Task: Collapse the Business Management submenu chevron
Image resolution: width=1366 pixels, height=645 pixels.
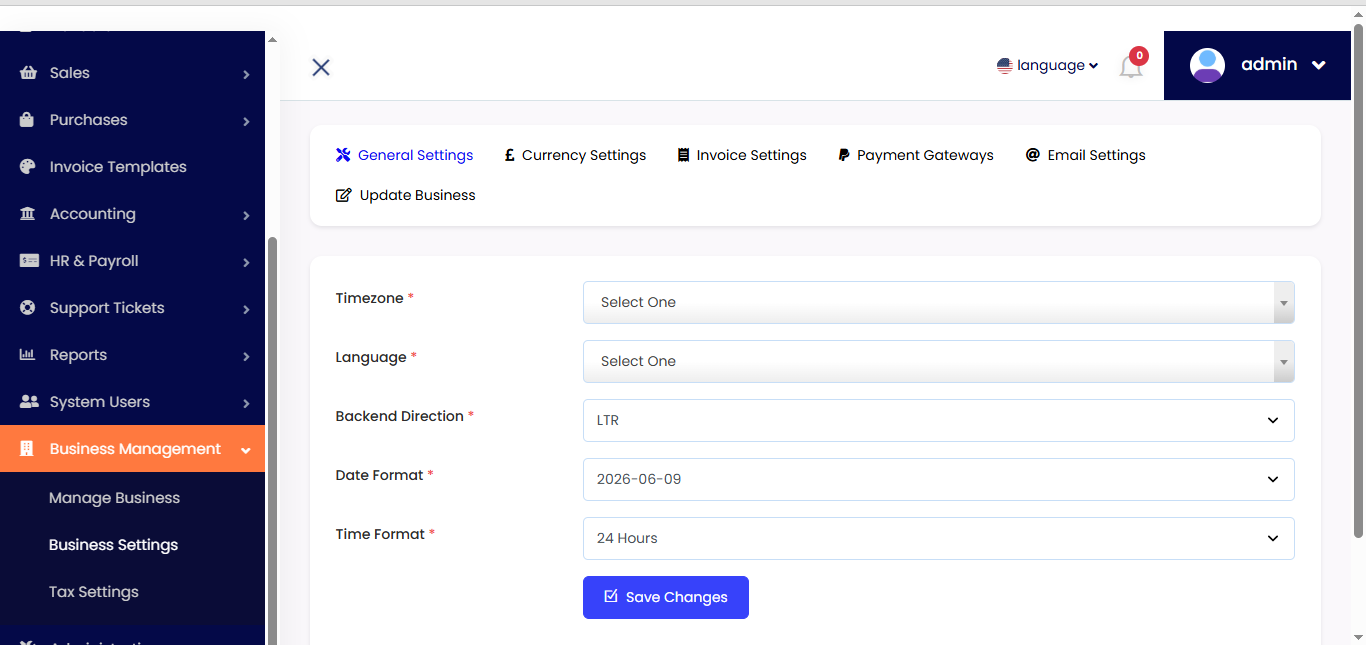Action: 246,450
